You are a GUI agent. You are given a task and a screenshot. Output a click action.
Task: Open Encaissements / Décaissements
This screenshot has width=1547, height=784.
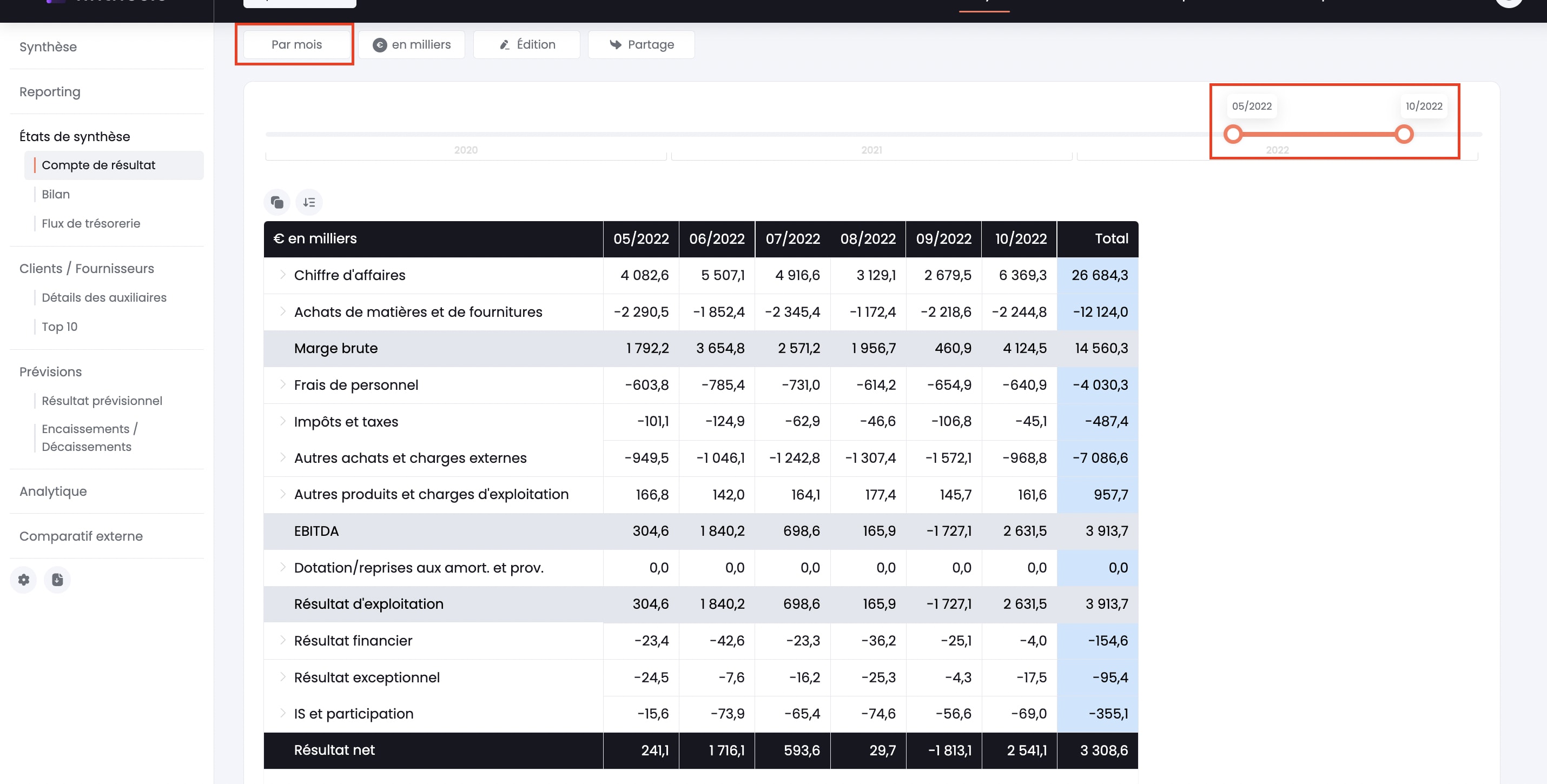pos(89,437)
